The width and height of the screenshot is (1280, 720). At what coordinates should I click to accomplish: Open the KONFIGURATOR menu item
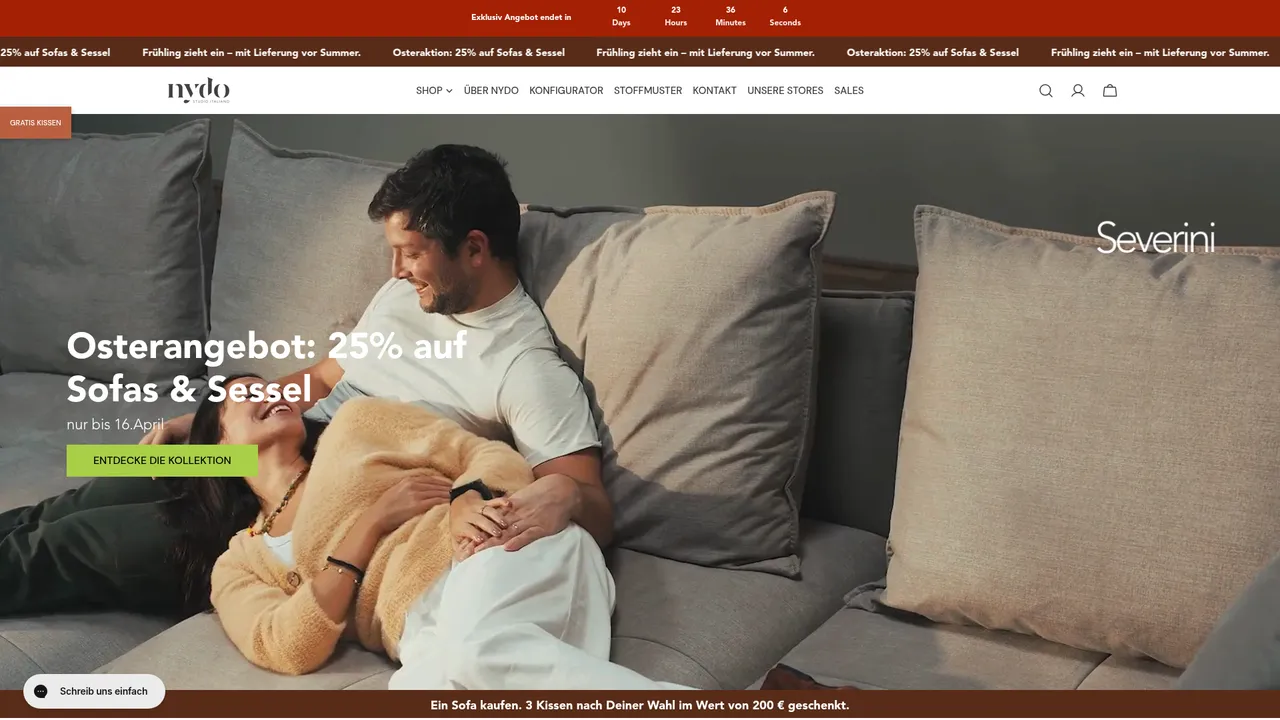566,91
